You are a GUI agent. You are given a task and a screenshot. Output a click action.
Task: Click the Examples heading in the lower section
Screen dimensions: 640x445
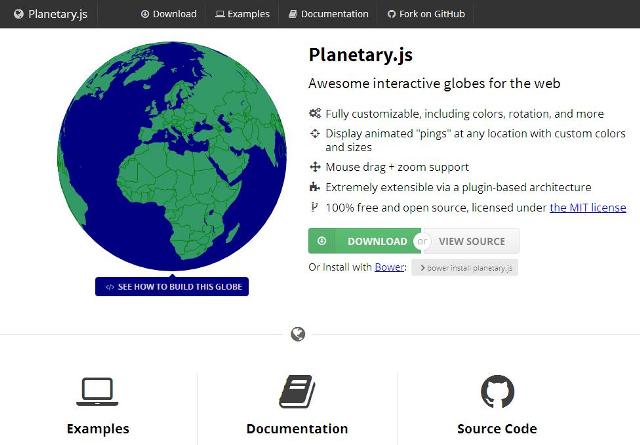pyautogui.click(x=98, y=429)
